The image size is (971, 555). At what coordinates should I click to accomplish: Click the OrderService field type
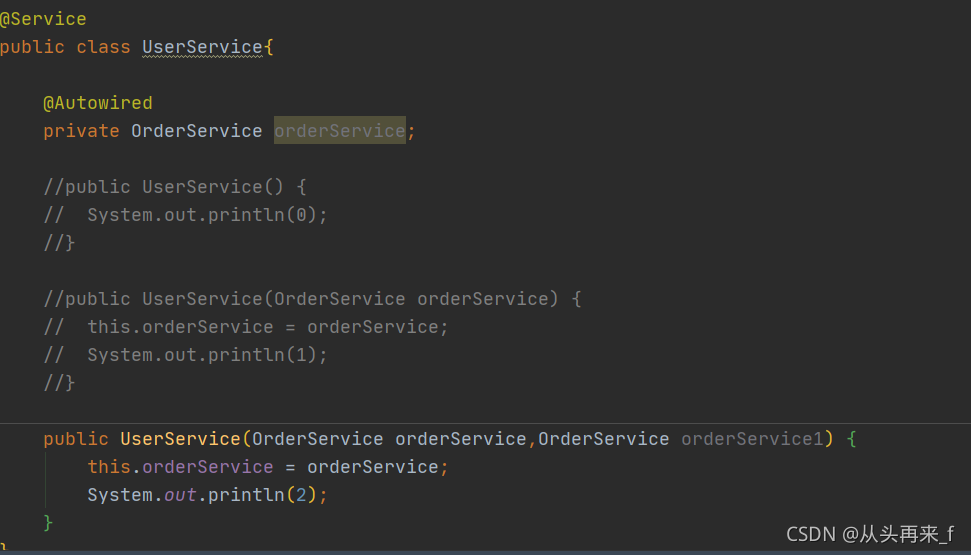[196, 131]
